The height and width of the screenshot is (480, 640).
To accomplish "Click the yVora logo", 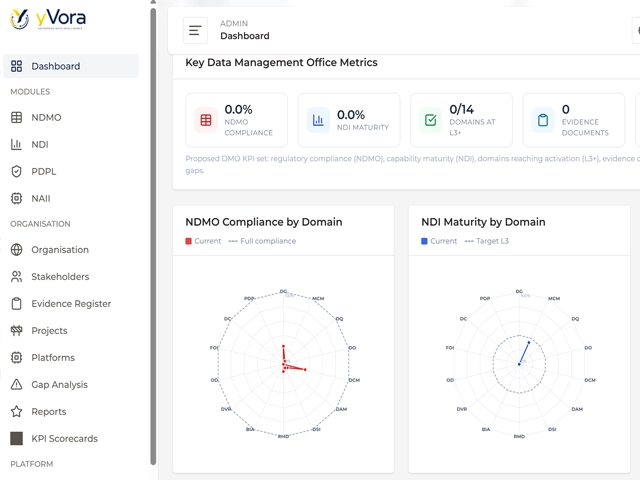I will [x=48, y=19].
